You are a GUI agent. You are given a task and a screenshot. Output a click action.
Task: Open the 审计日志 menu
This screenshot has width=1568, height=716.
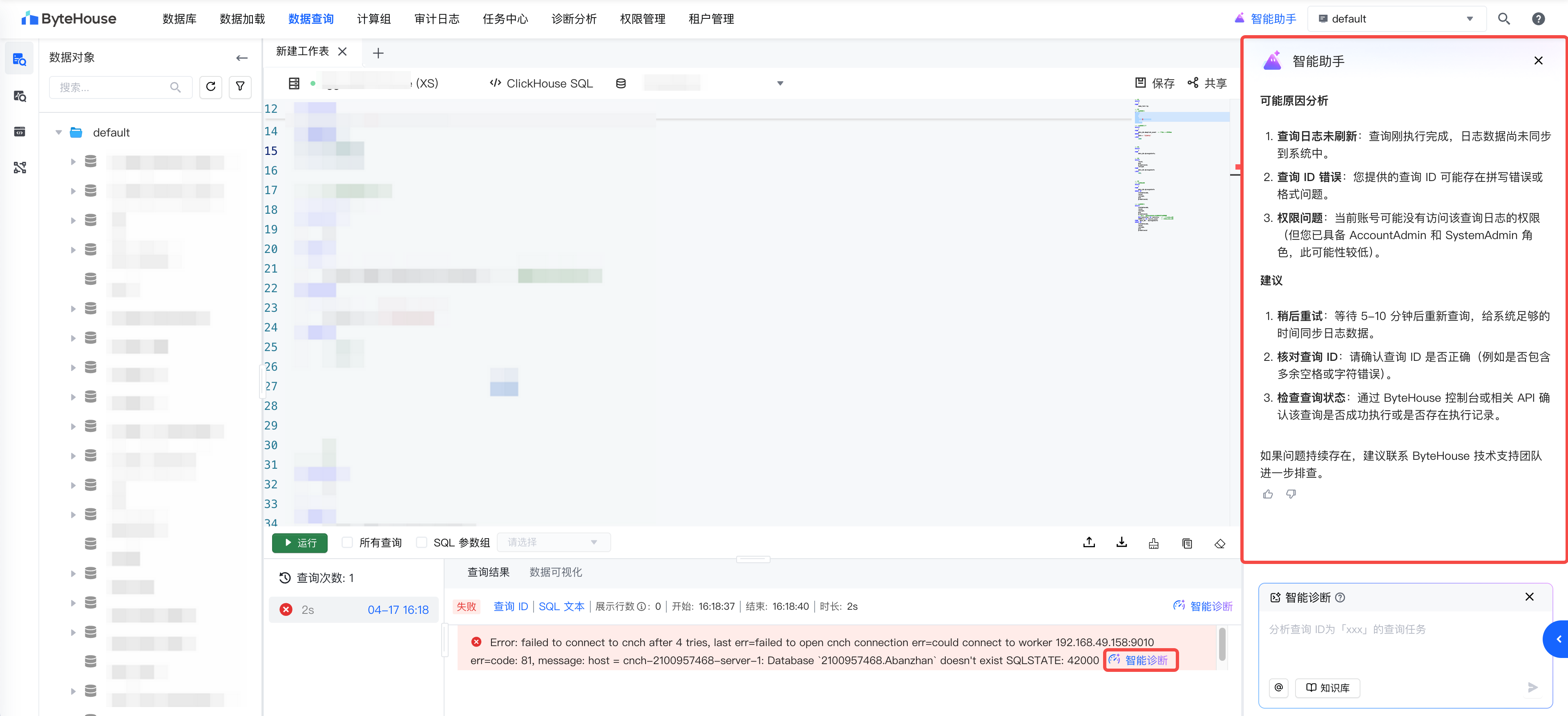click(x=436, y=19)
